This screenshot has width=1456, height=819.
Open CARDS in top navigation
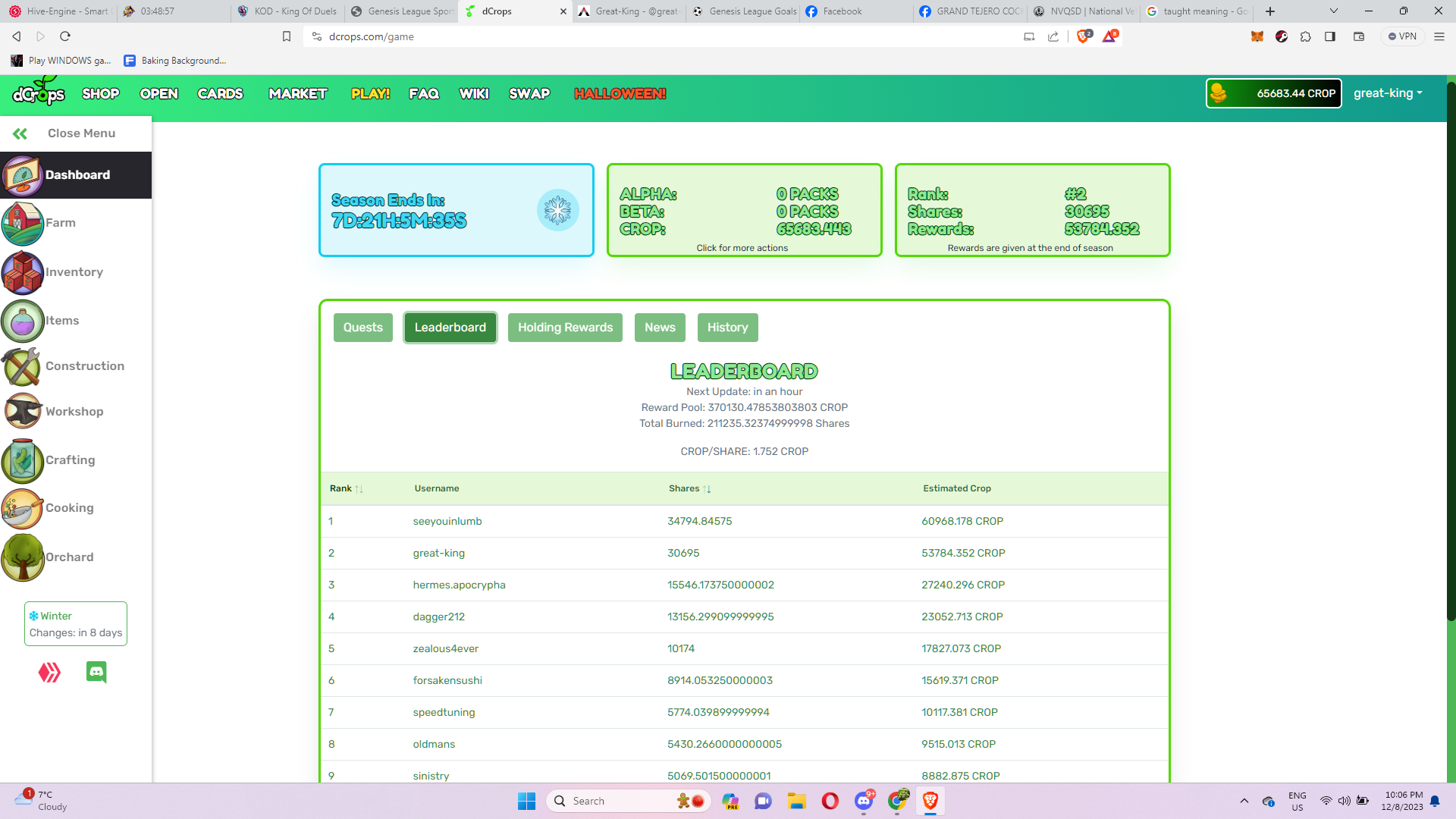pos(220,94)
